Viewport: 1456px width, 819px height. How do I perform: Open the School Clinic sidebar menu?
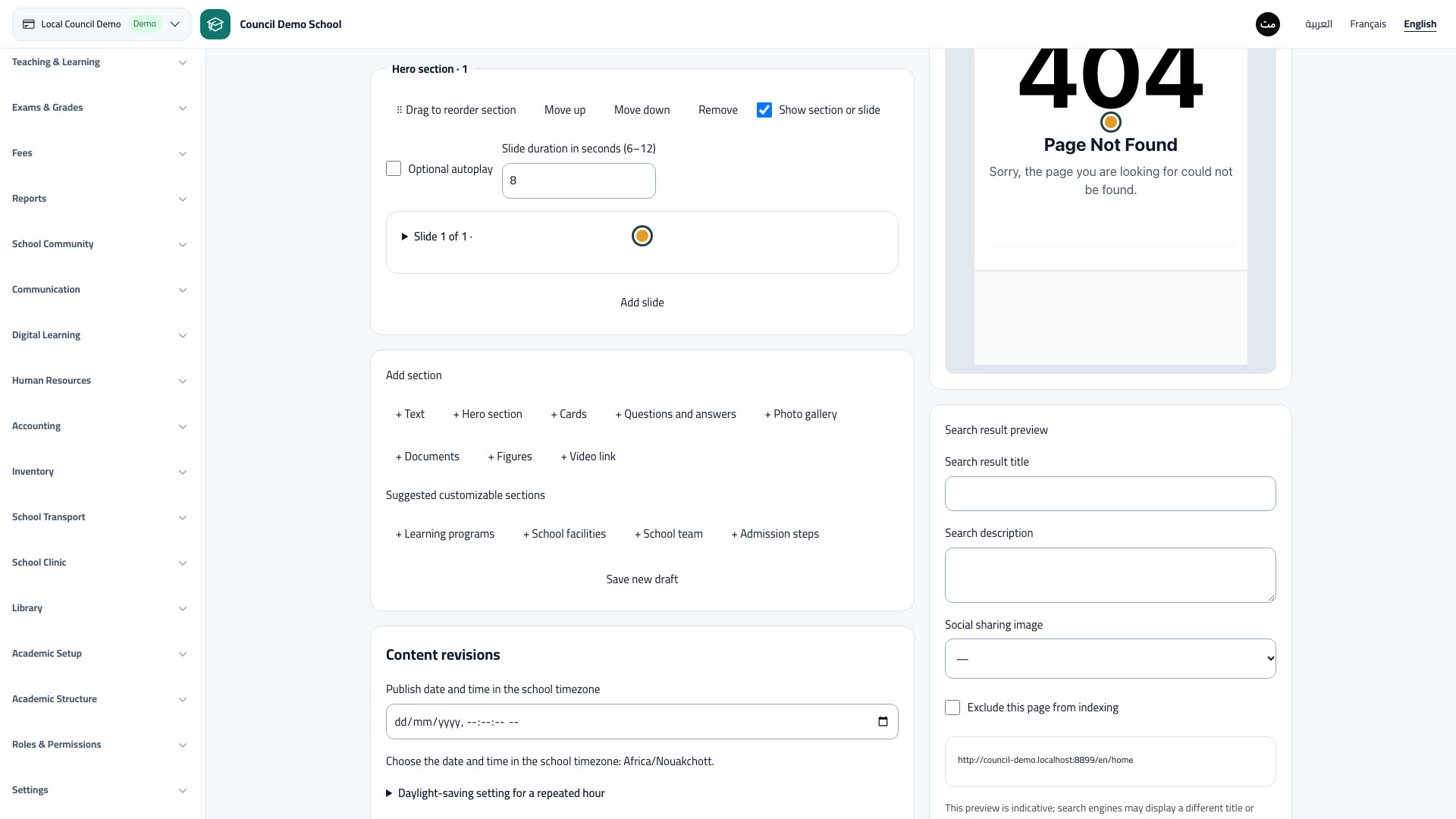click(99, 563)
